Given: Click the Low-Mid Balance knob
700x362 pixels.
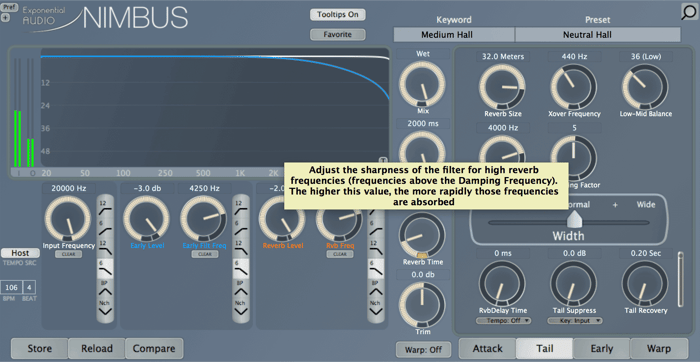Looking at the screenshot, I should click(645, 87).
